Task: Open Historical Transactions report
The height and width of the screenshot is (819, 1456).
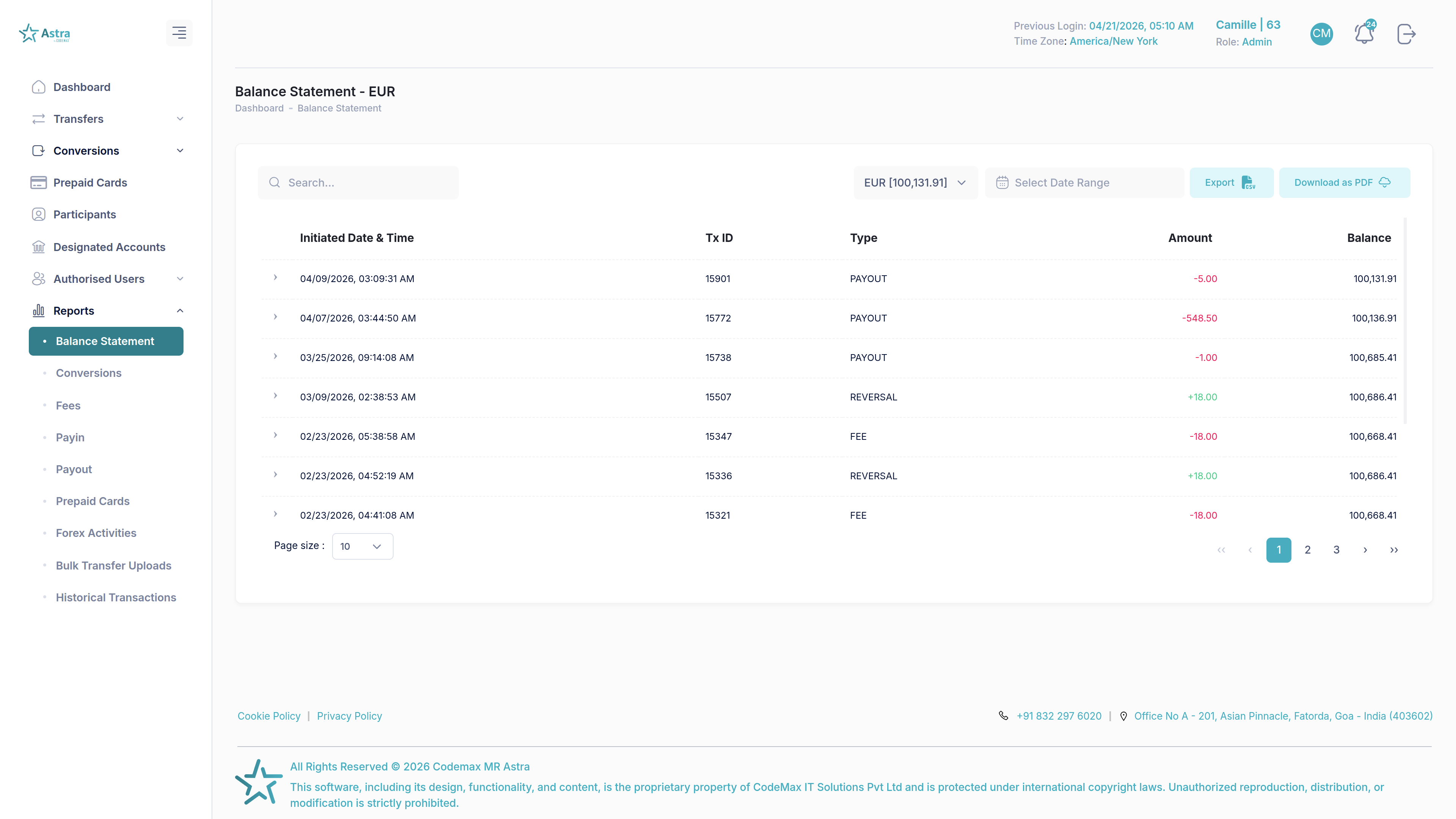Action: coord(116,598)
